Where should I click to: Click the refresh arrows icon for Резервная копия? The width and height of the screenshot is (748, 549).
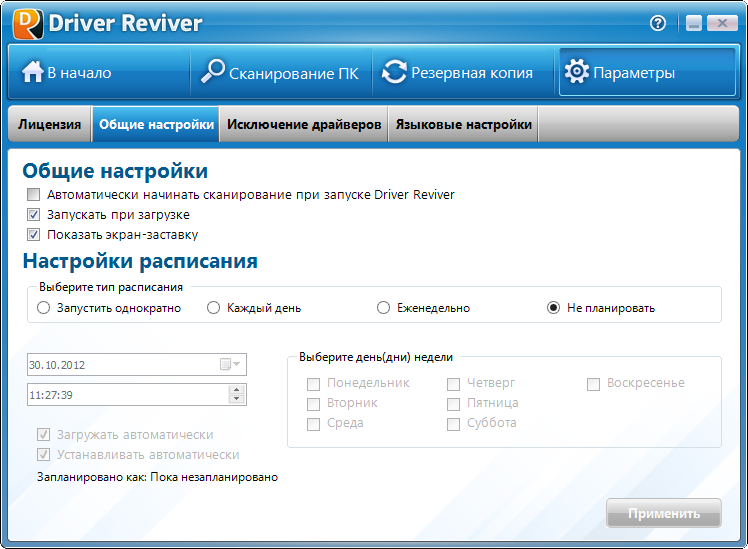tap(395, 72)
